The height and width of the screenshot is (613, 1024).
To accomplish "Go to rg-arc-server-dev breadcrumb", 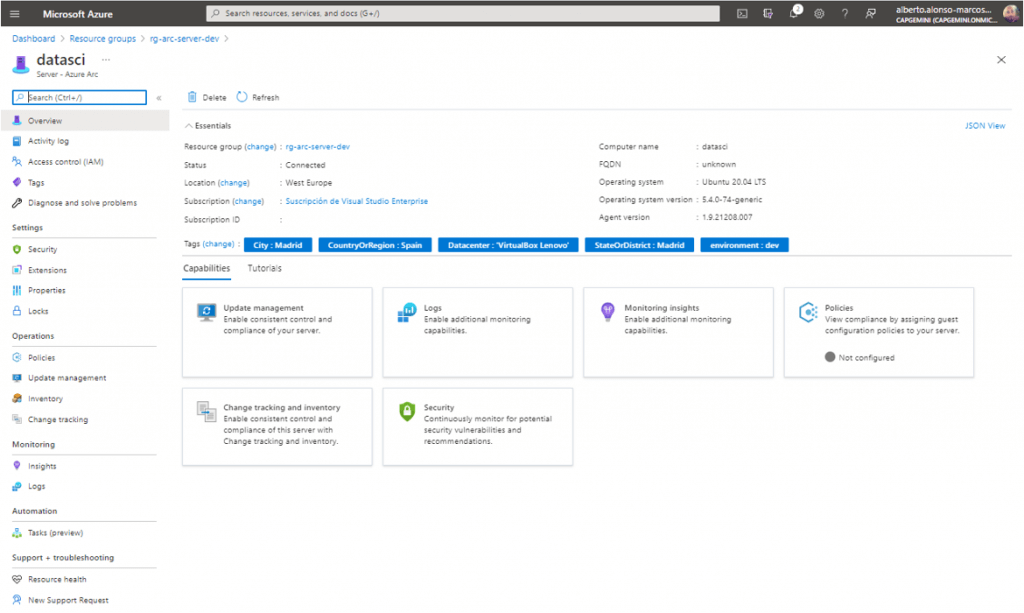I will (x=184, y=39).
